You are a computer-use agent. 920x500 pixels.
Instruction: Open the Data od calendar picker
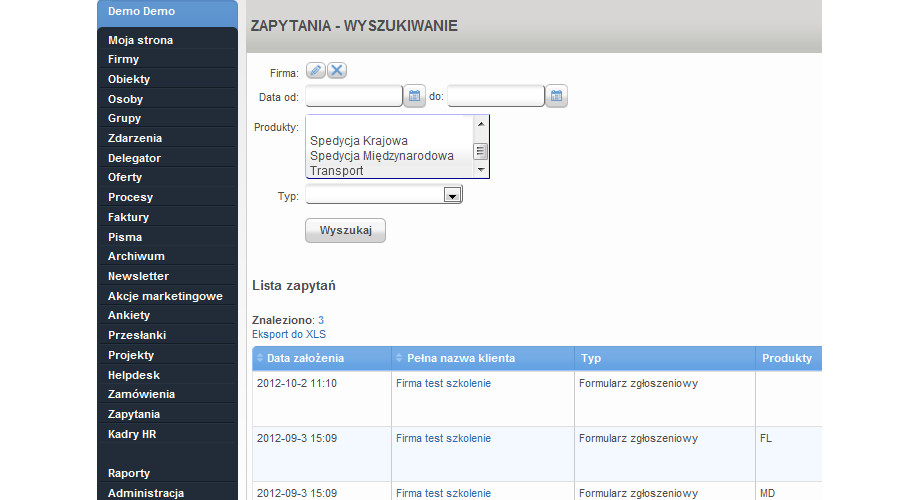414,96
